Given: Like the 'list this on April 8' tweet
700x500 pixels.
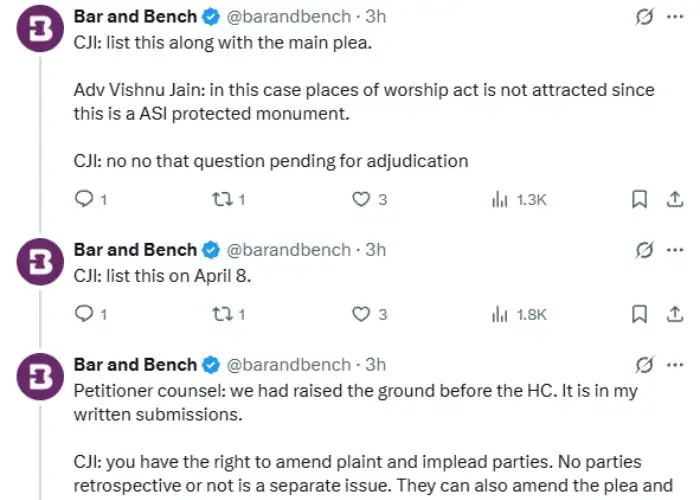Looking at the screenshot, I should [369, 315].
